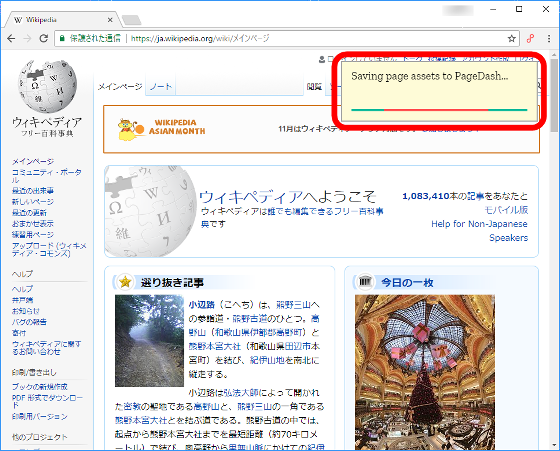Bookmark page with the star icon
This screenshot has height=451, width=560.
pos(512,38)
